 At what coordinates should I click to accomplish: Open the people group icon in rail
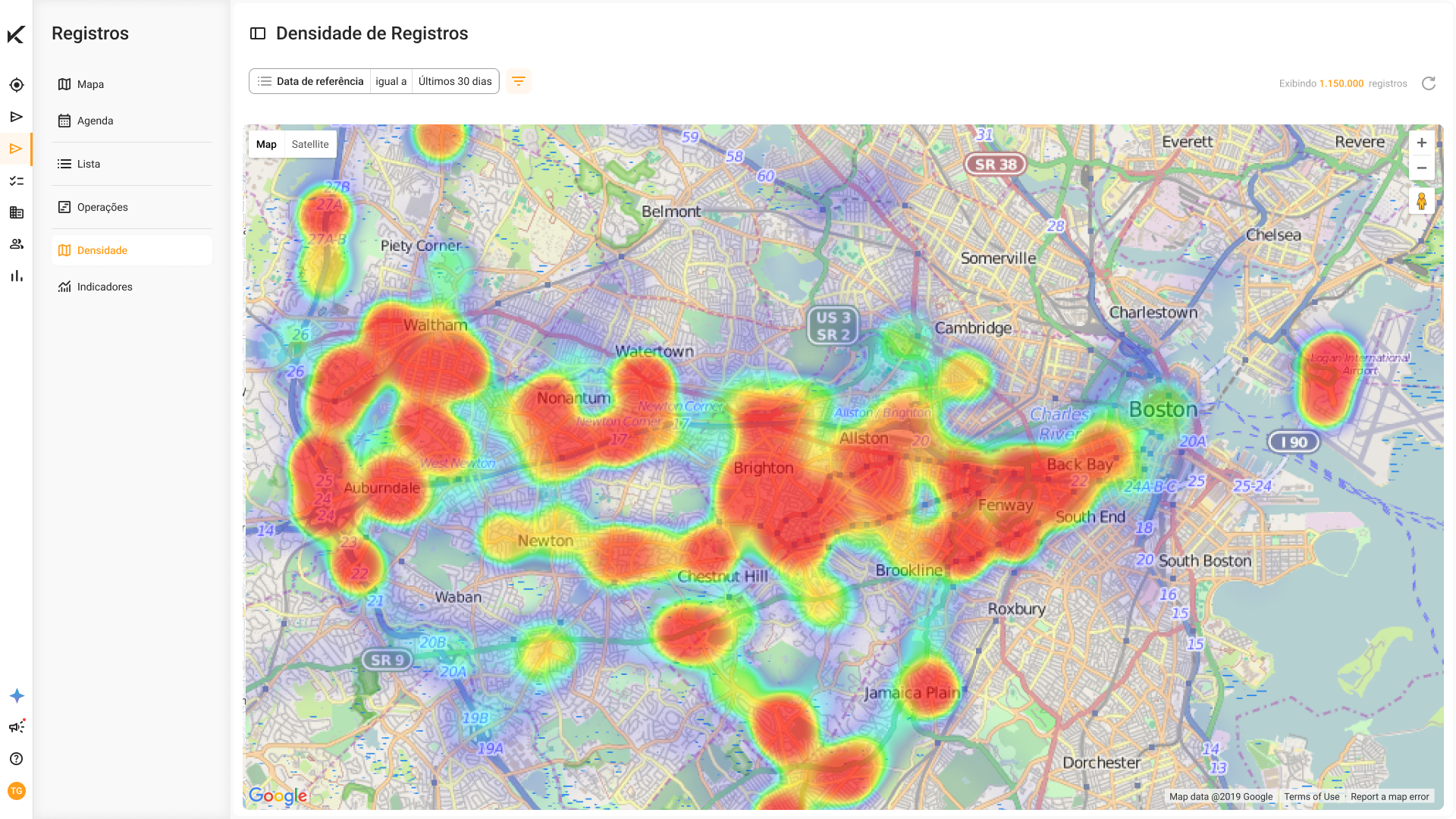pyautogui.click(x=16, y=244)
